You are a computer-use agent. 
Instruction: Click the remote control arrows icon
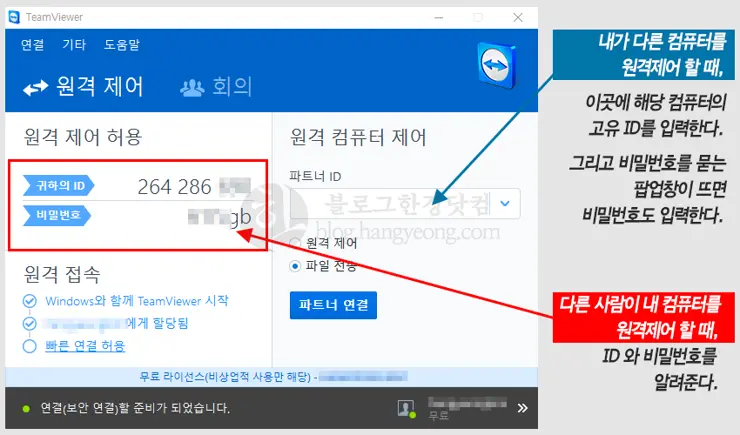click(x=36, y=87)
